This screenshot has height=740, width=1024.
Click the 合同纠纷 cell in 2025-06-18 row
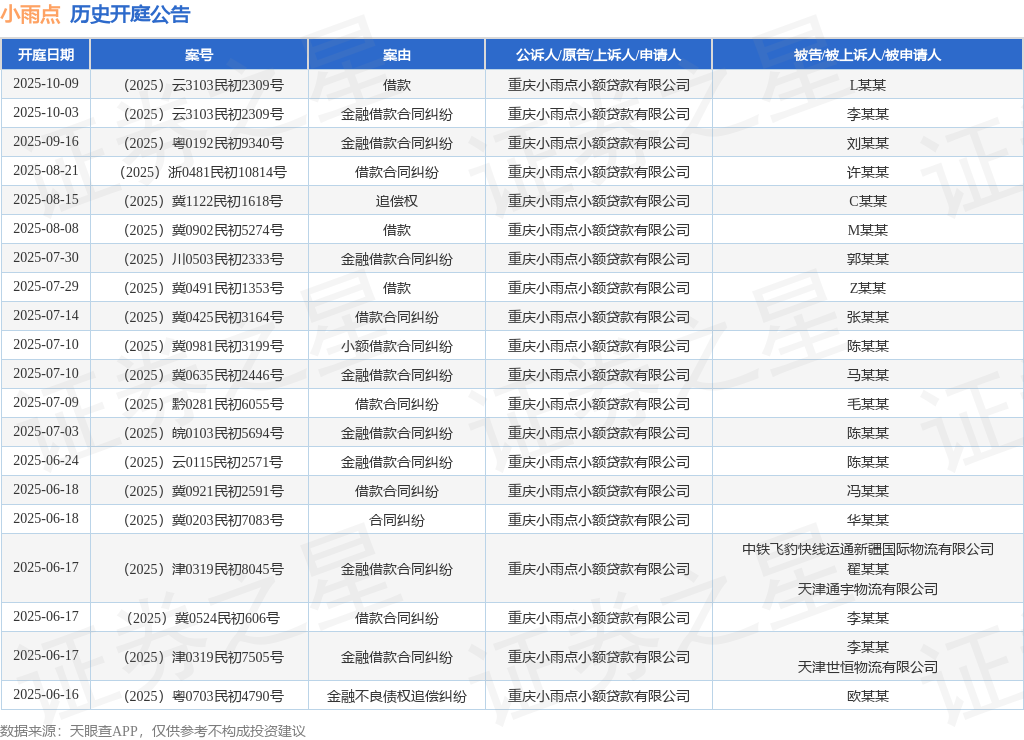pos(396,520)
